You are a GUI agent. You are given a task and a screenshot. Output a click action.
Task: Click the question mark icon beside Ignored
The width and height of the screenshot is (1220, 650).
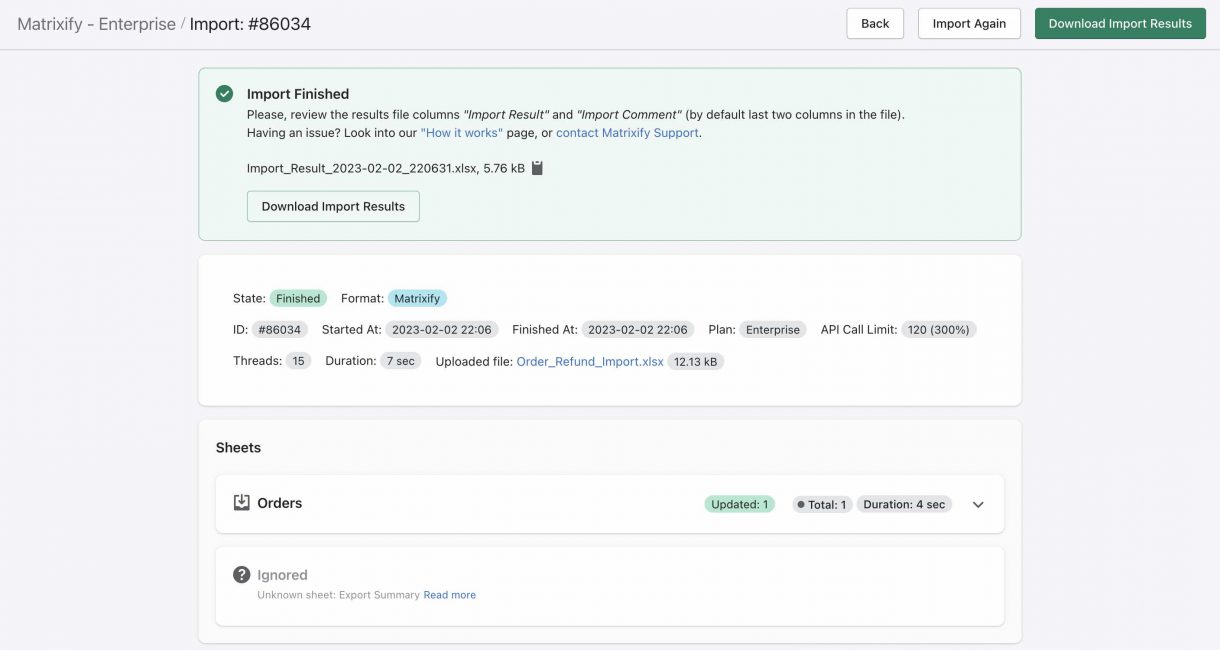[241, 574]
